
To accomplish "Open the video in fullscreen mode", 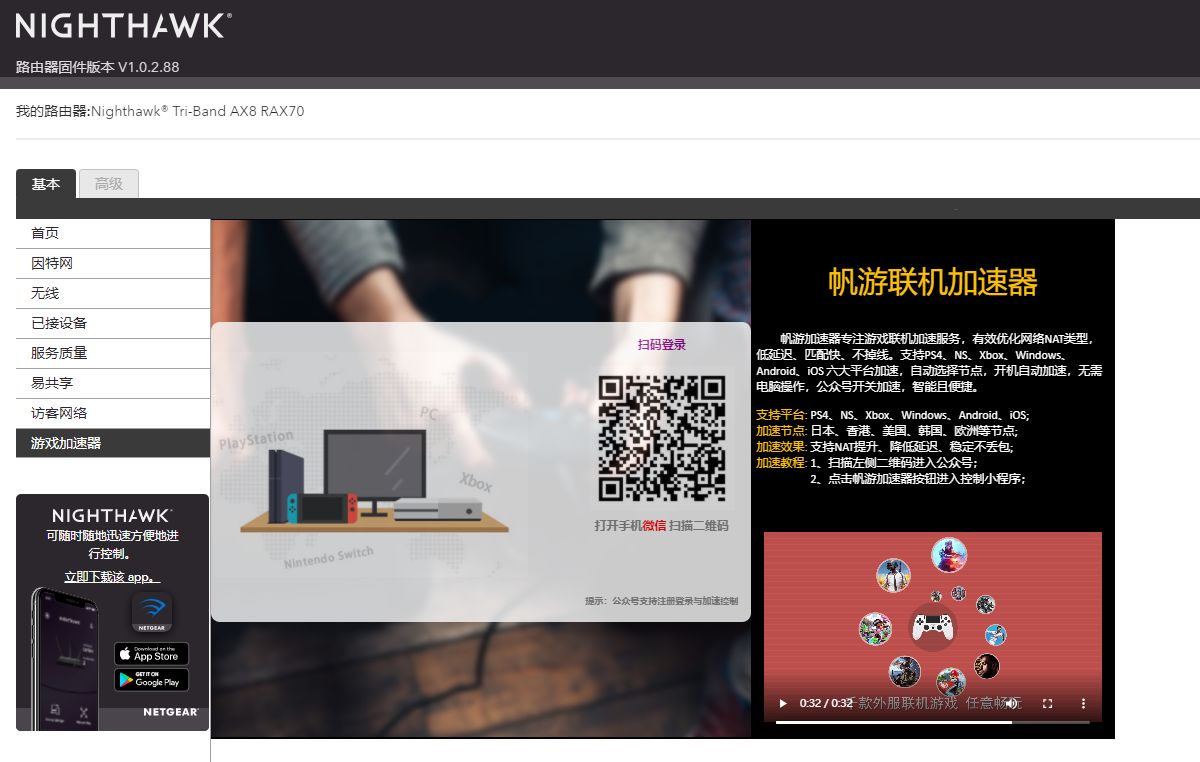I will [1048, 703].
